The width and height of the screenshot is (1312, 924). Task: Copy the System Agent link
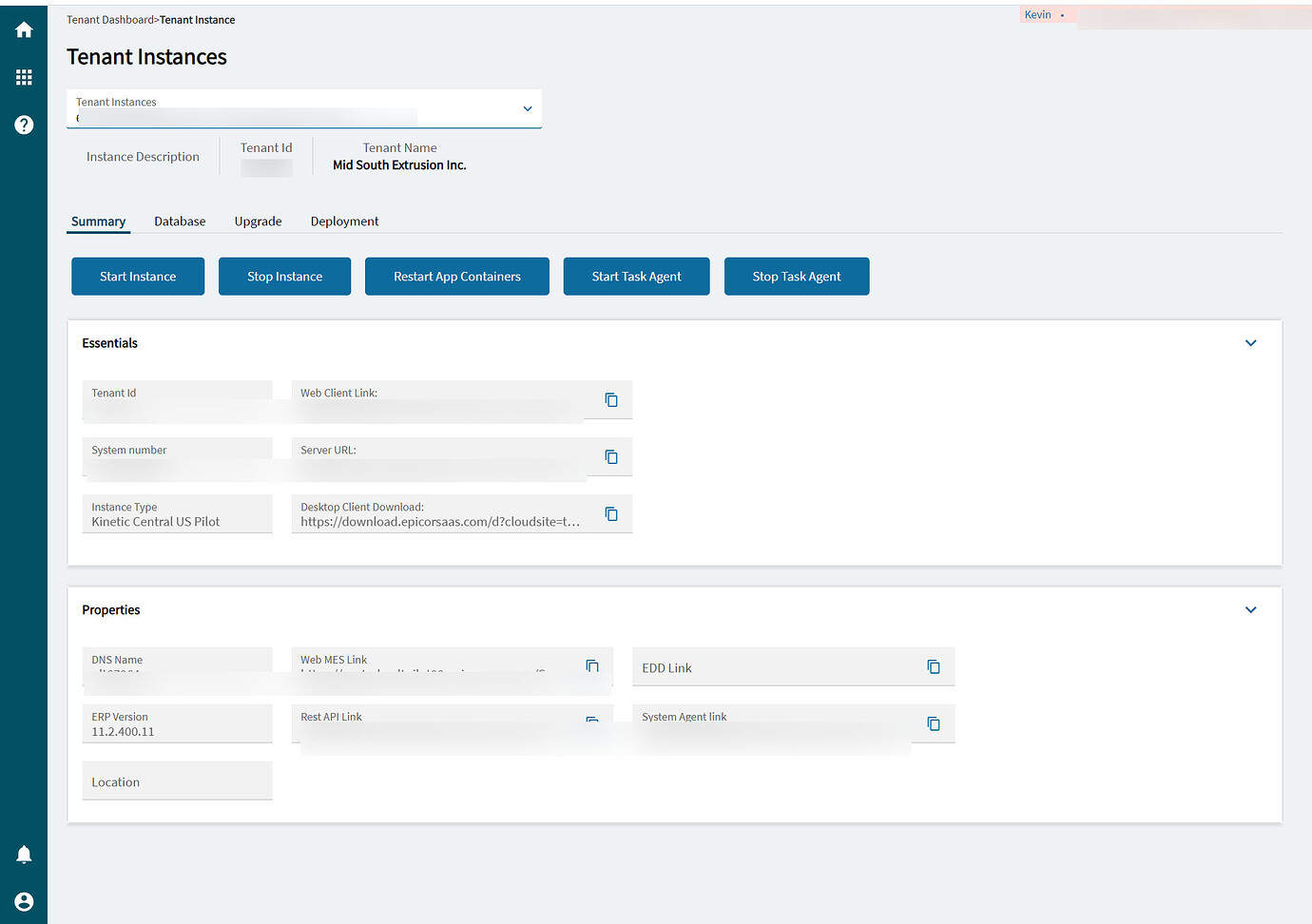coord(933,723)
